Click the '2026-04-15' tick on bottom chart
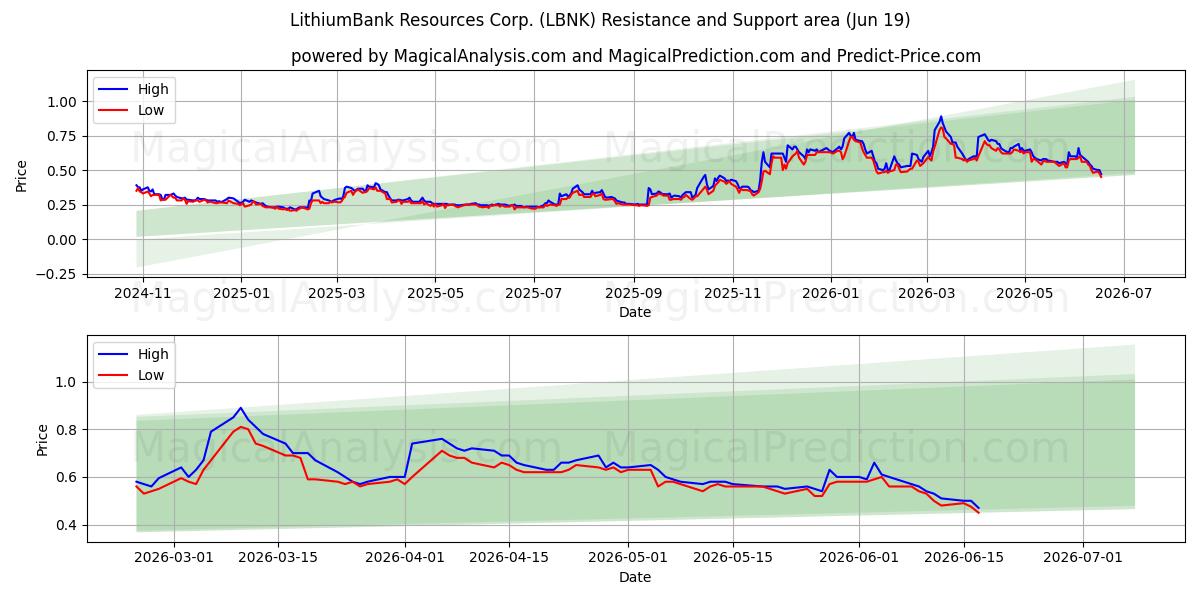The image size is (1200, 600). point(509,558)
